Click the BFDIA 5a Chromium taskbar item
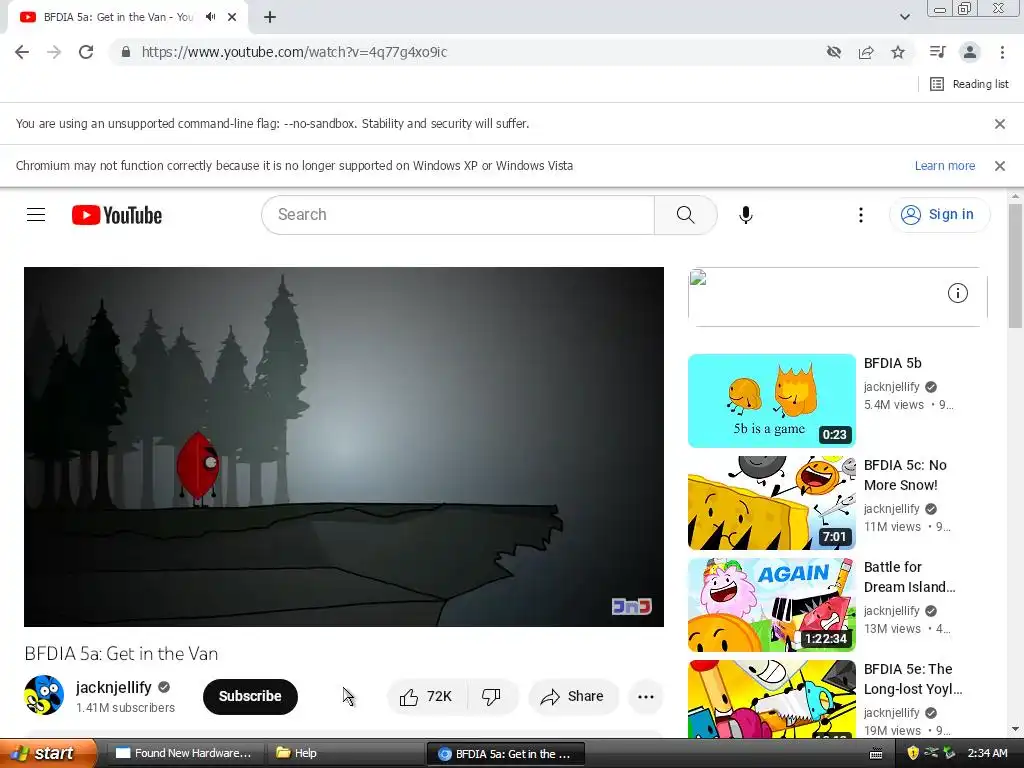Screen dimensions: 1024x768 [x=505, y=754]
